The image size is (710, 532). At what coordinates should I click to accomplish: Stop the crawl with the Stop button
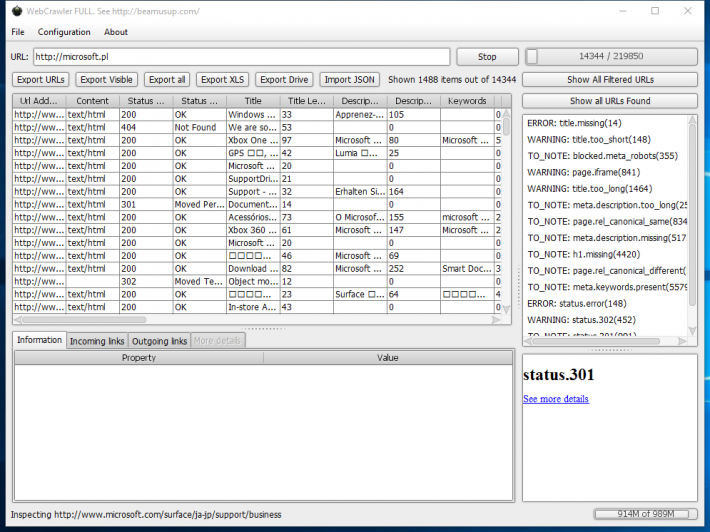click(x=487, y=57)
